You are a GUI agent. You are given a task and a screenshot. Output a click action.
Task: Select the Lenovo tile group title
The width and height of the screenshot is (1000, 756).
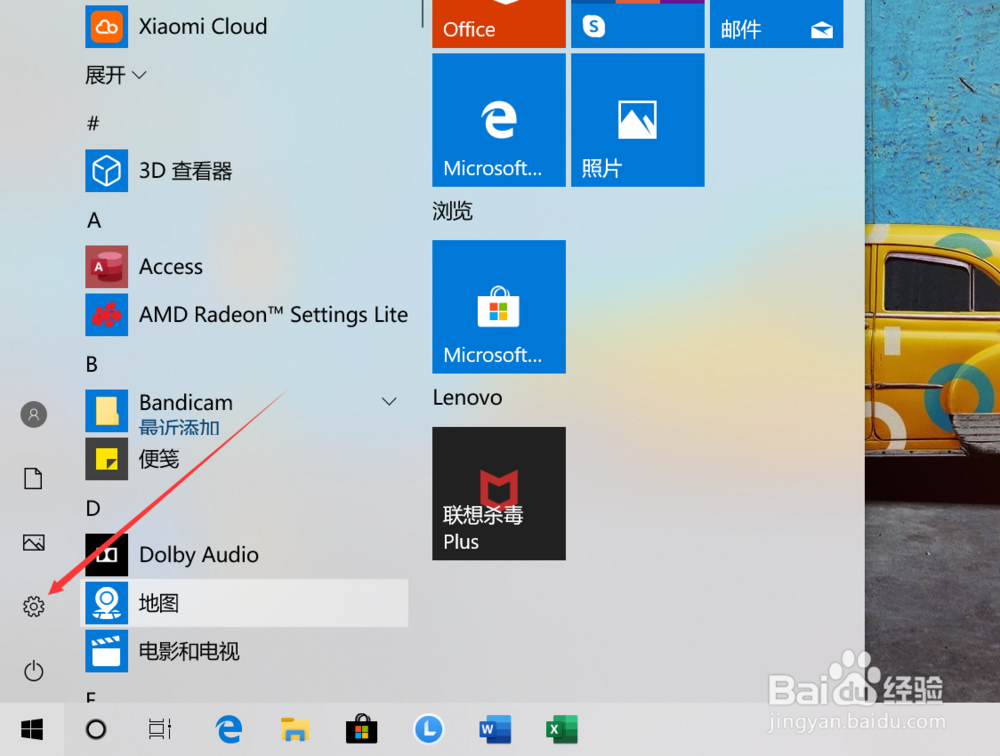467,397
